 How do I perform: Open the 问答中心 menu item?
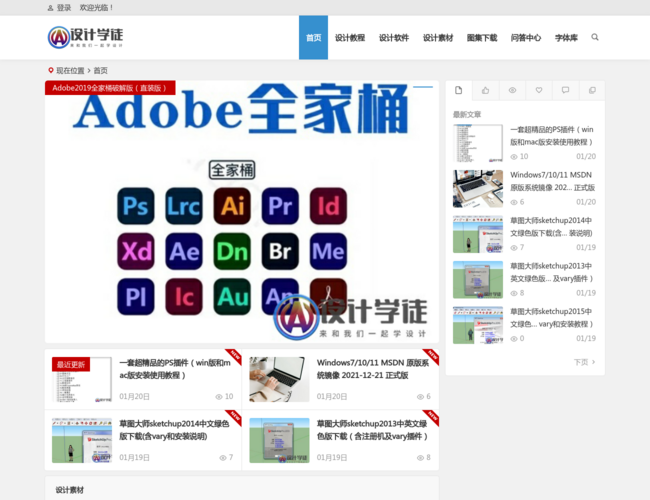pyautogui.click(x=526, y=38)
